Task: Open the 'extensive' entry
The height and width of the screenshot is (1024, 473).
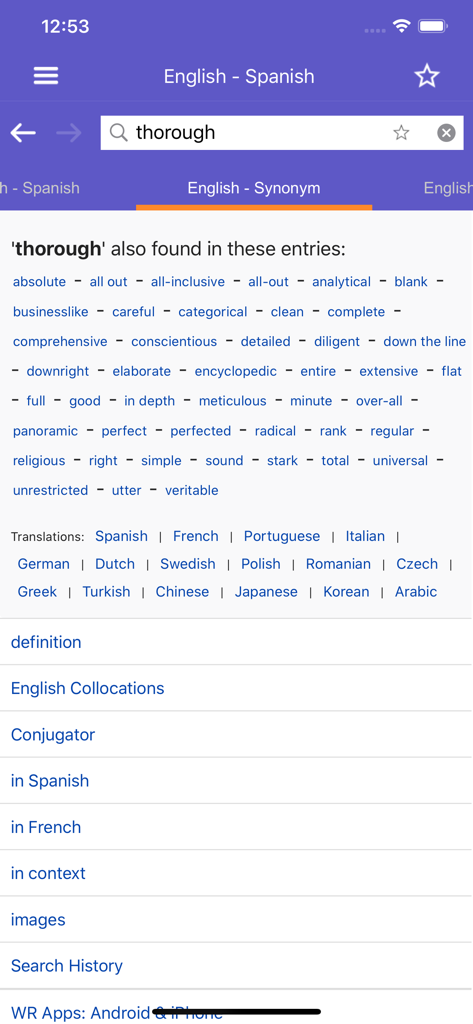Action: pos(389,371)
